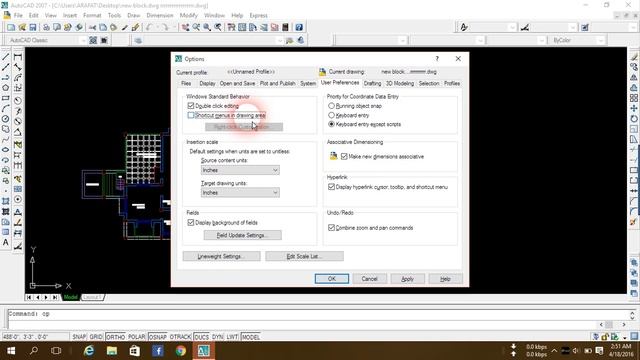
Task: Select Keyboard entry except scripts option
Action: [331, 124]
